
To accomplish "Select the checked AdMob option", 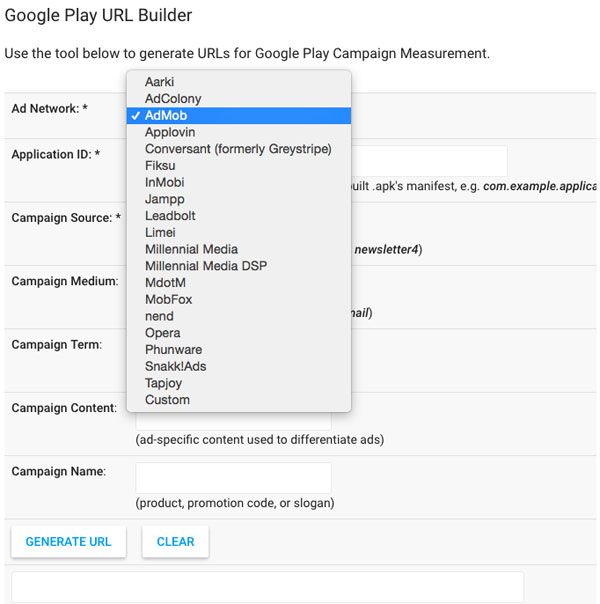I will 165,116.
